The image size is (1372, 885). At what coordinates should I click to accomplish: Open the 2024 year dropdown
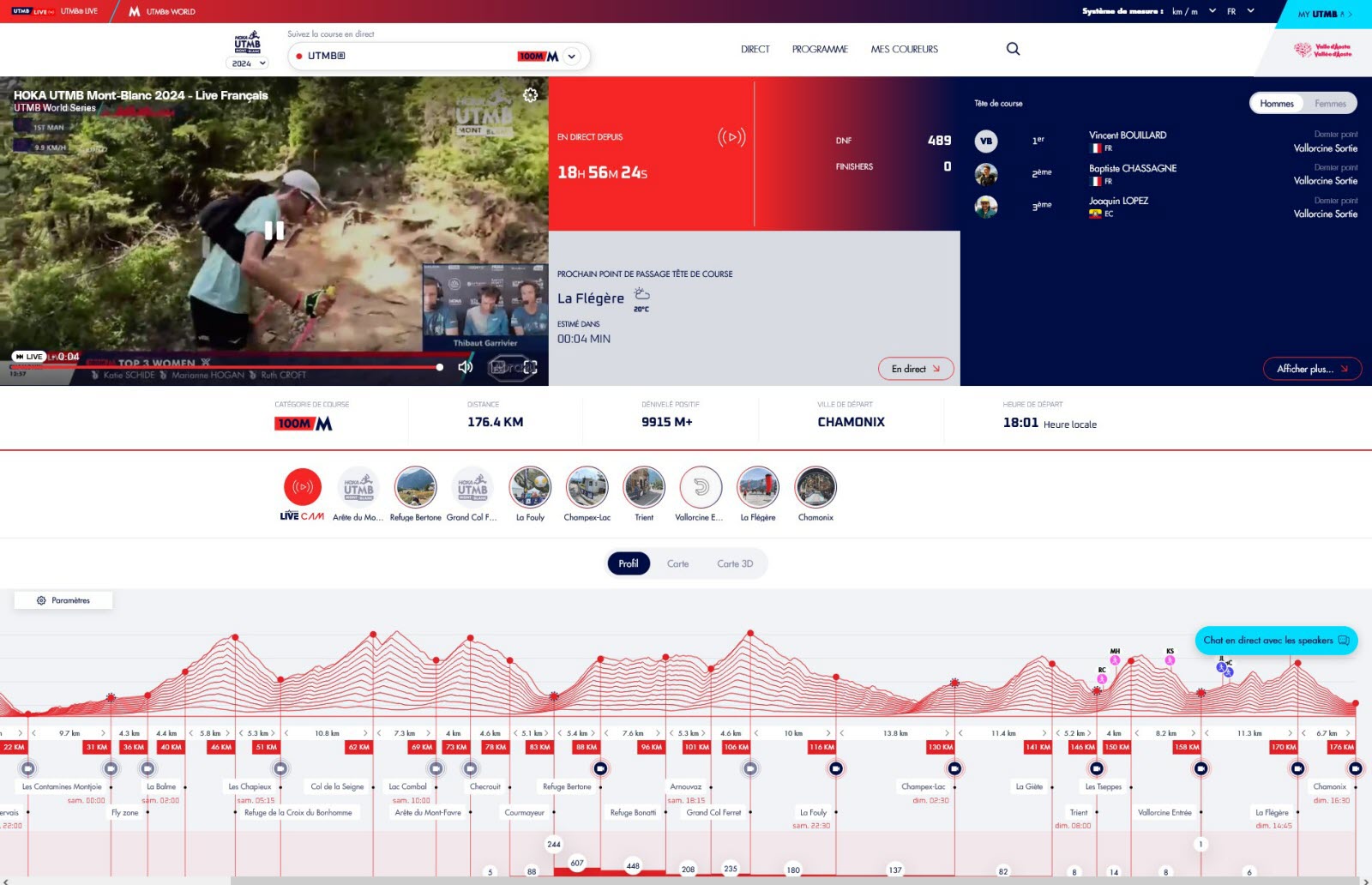[x=248, y=63]
